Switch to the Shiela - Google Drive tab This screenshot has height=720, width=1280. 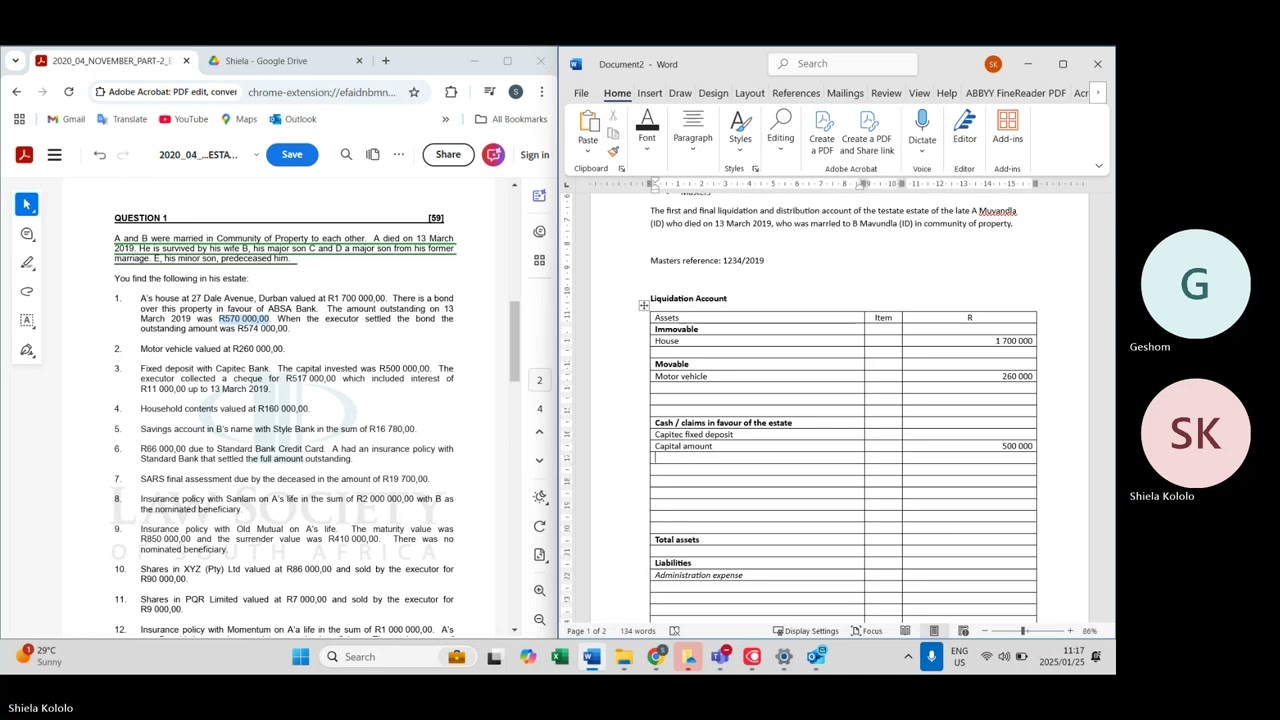pos(284,61)
